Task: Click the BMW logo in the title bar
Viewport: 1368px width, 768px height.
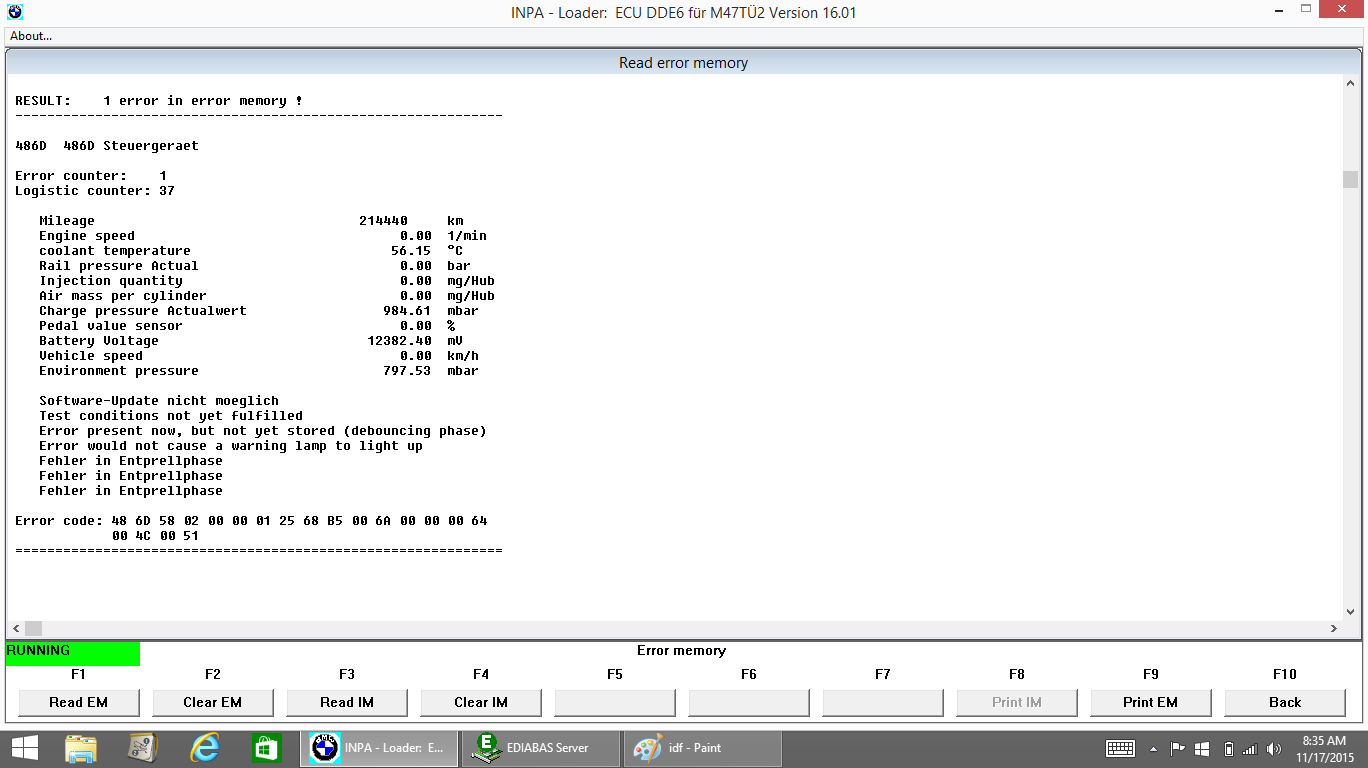Action: click(x=15, y=12)
